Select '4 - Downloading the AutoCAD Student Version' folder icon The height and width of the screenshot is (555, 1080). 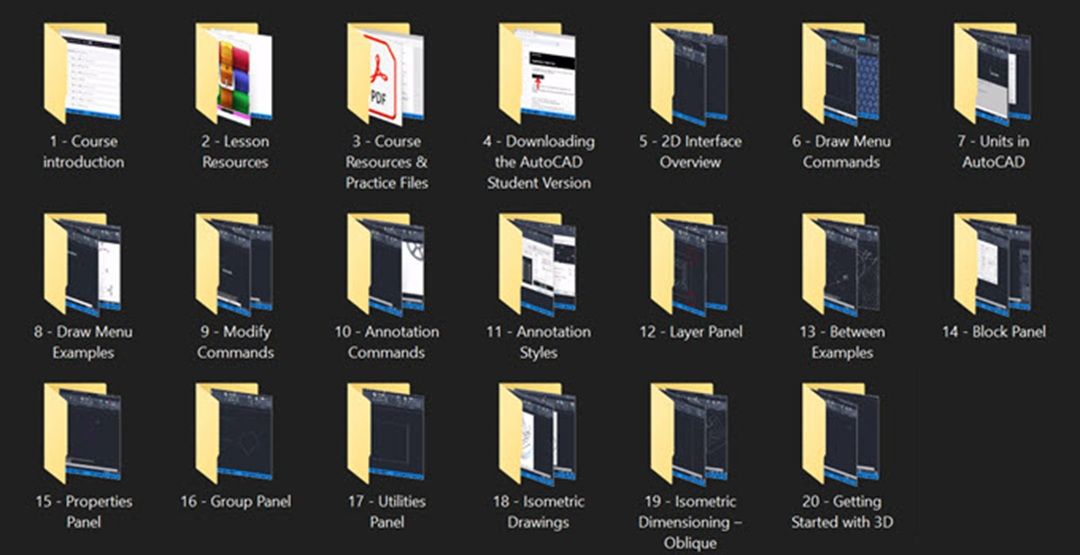pyautogui.click(x=537, y=72)
